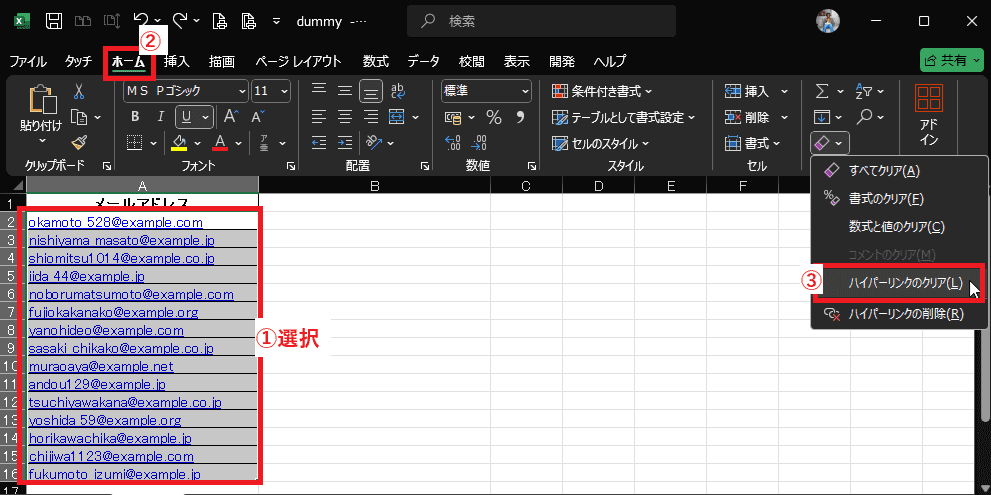Open the font size dropdown

(287, 91)
